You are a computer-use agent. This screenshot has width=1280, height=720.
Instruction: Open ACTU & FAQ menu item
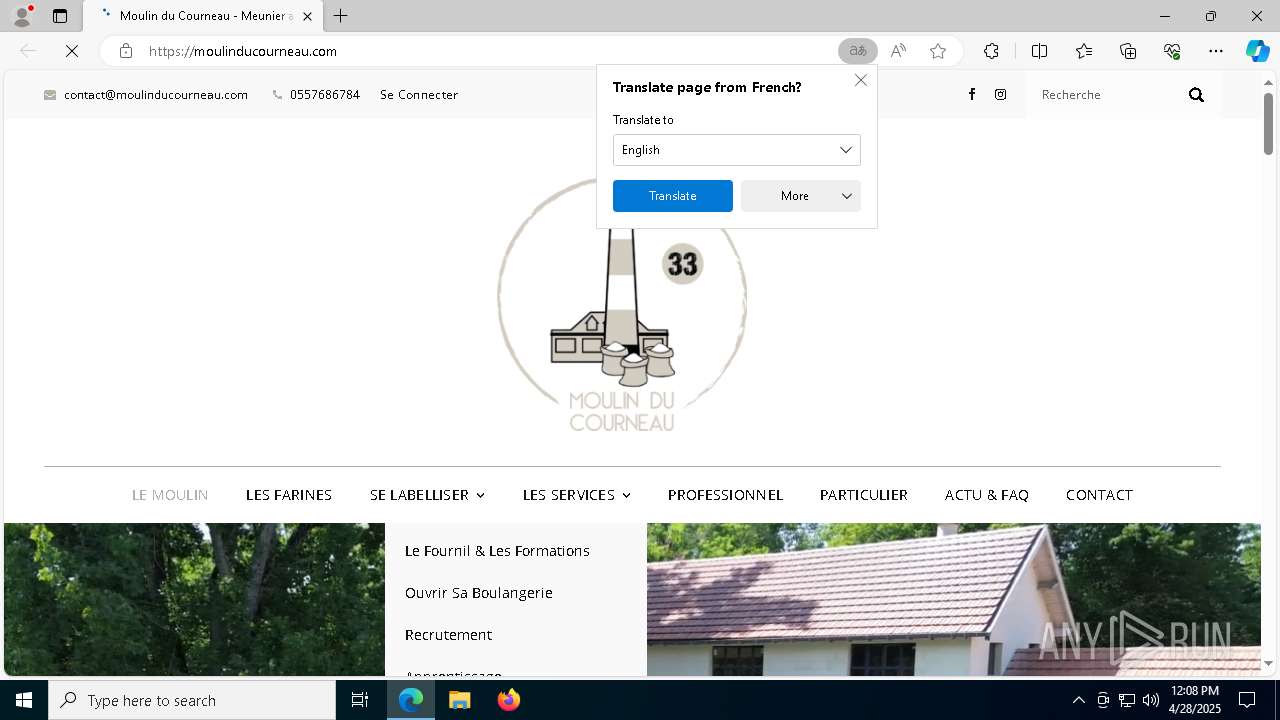(987, 495)
